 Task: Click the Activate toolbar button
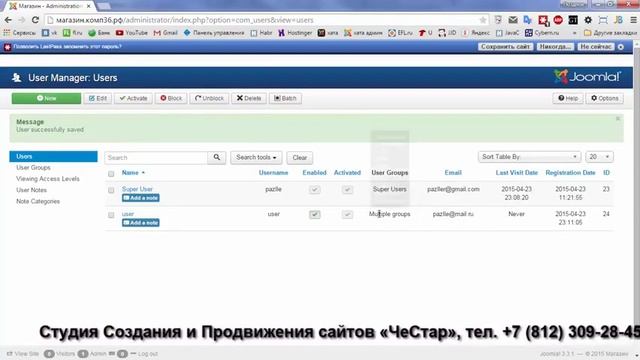tap(133, 98)
